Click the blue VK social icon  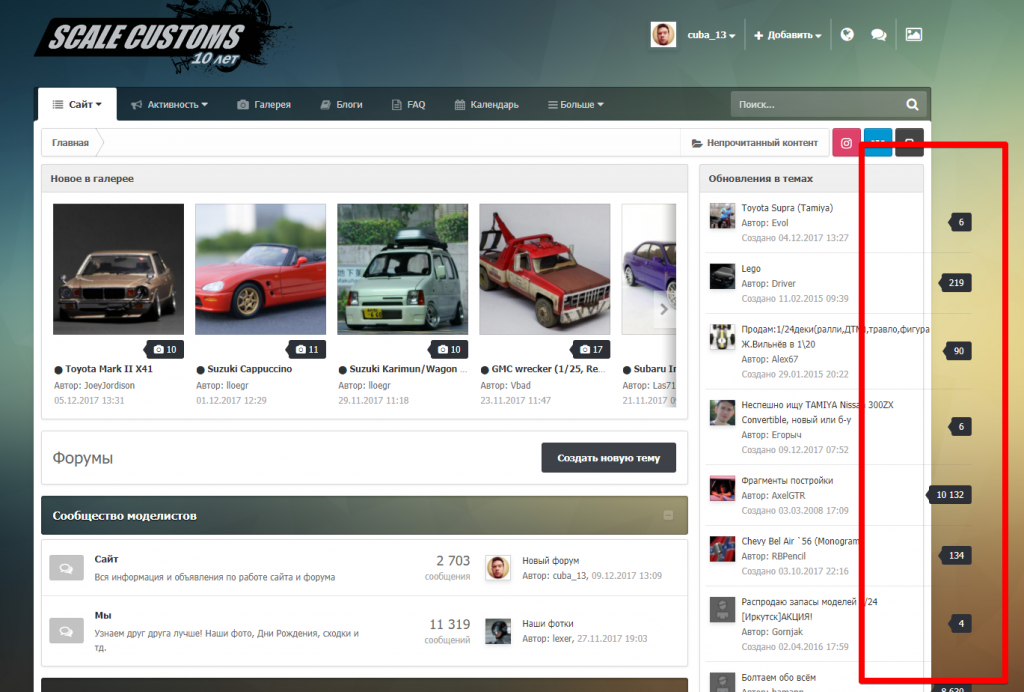click(877, 142)
